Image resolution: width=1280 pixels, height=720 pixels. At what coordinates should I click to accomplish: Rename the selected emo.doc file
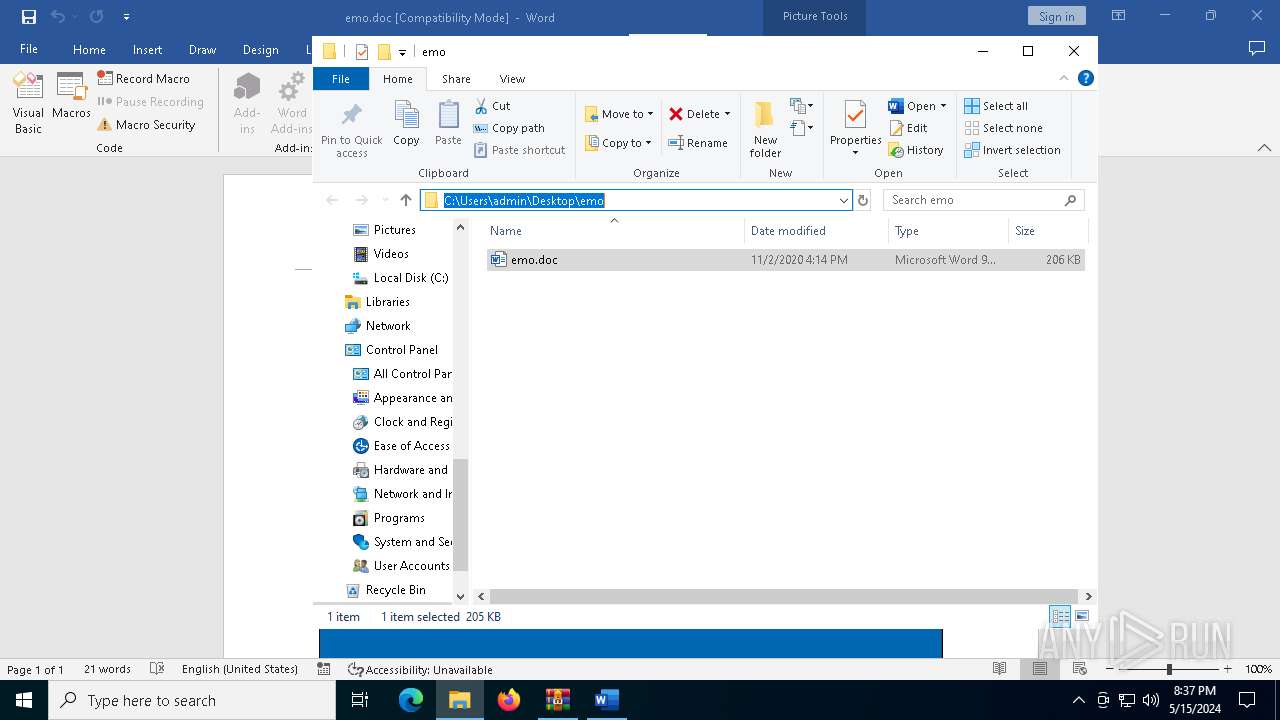click(x=698, y=143)
